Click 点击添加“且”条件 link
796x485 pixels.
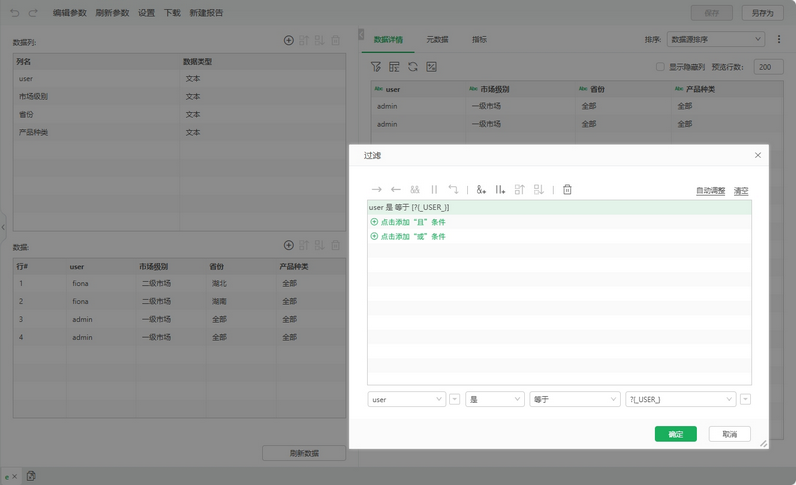pos(413,222)
